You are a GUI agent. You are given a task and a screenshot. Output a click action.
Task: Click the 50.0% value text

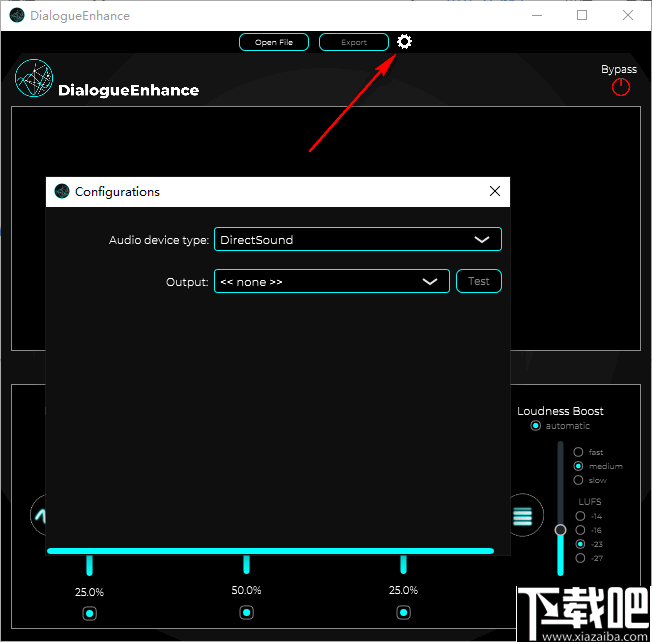tap(247, 590)
